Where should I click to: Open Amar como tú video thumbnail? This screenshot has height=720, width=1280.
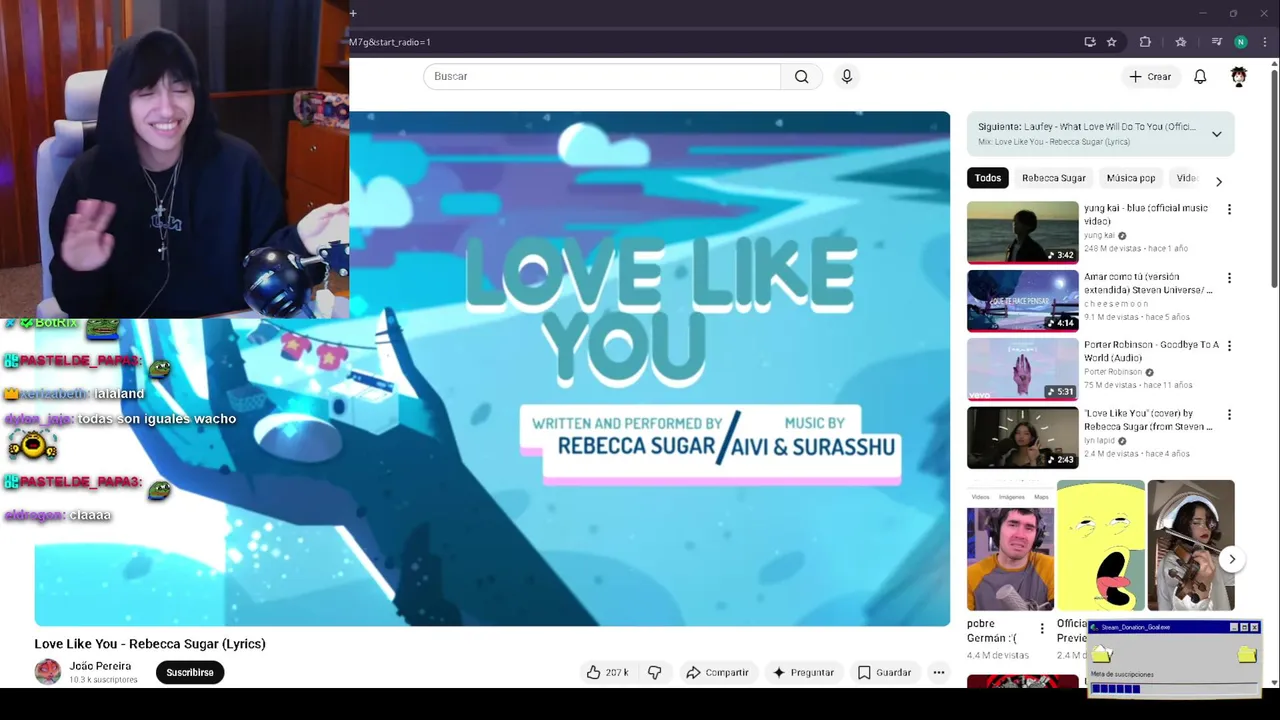[1023, 301]
